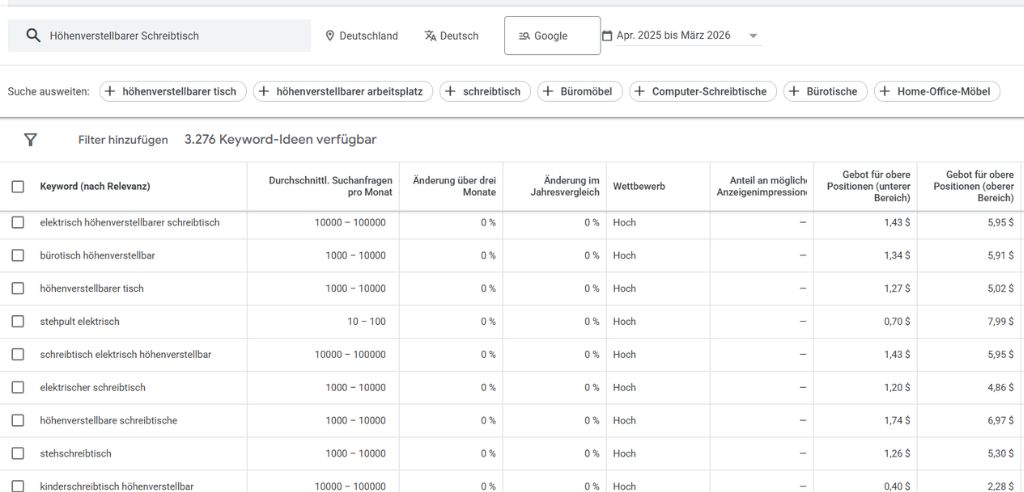Click the 0,70 $ lower bid value
Screen dimensions: 1024x492
(897, 321)
